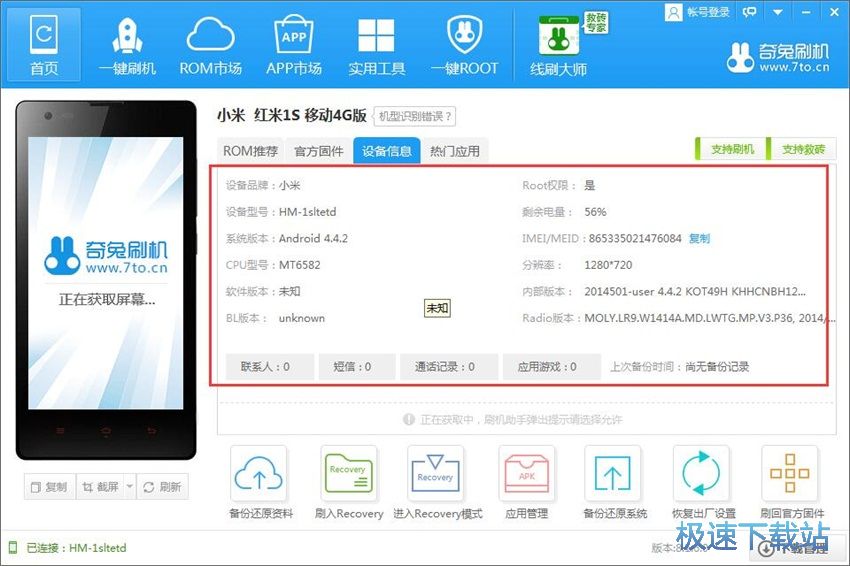Open 刷入Recovery folder icon
This screenshot has height=566, width=850.
349,473
